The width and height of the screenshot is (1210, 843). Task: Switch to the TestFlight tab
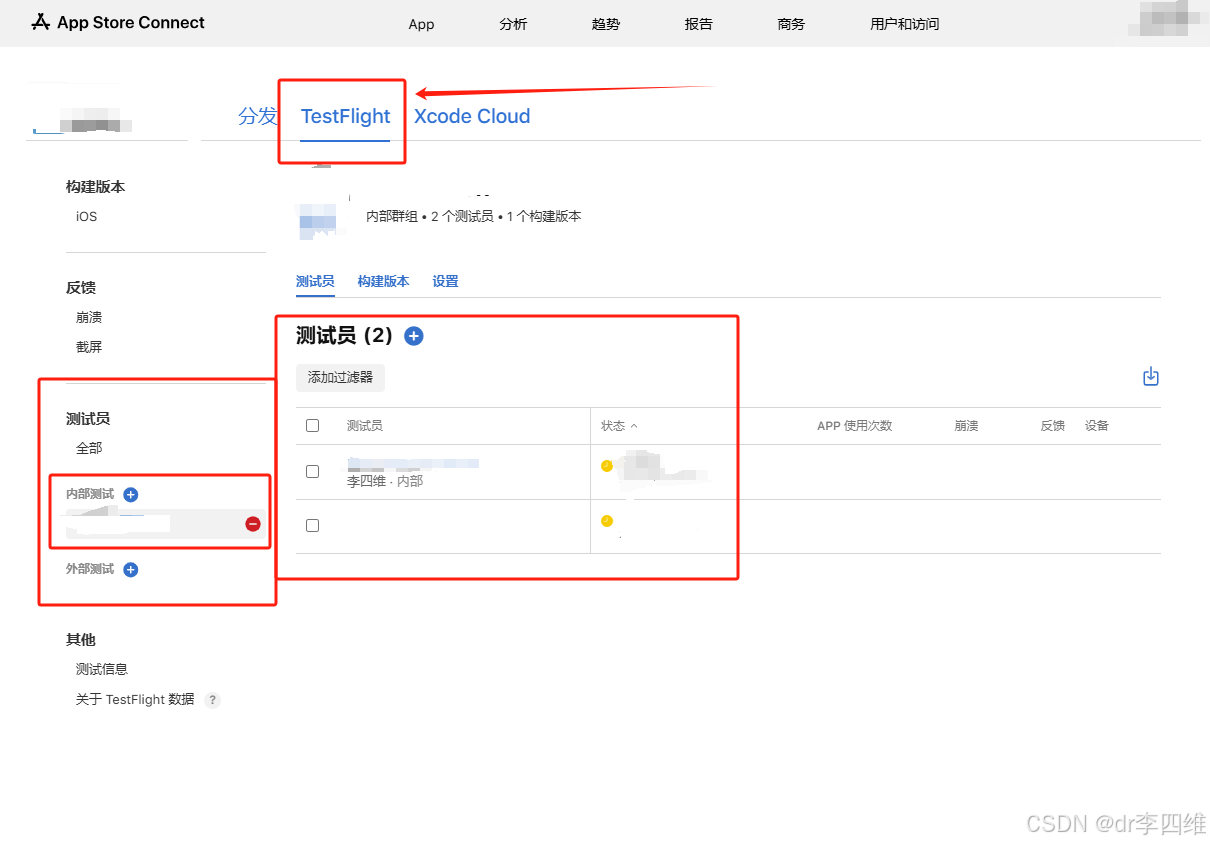click(x=346, y=116)
